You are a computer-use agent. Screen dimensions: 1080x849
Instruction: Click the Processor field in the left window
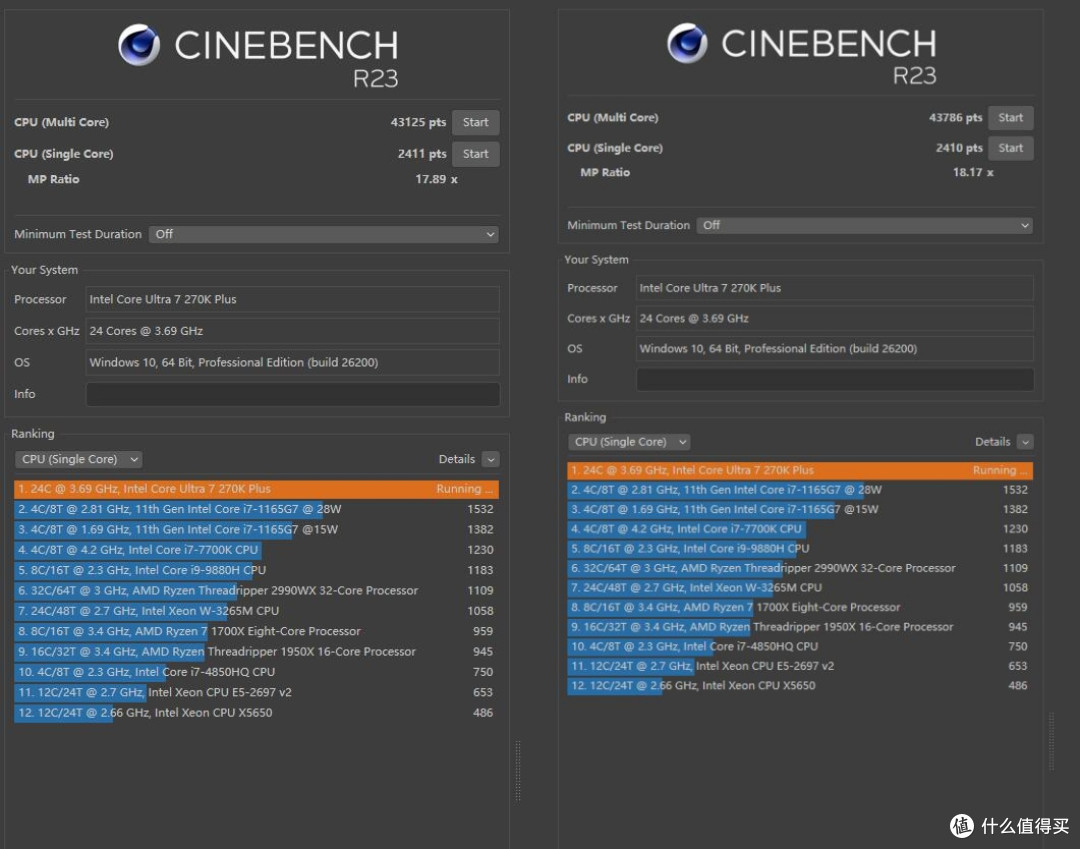(293, 300)
